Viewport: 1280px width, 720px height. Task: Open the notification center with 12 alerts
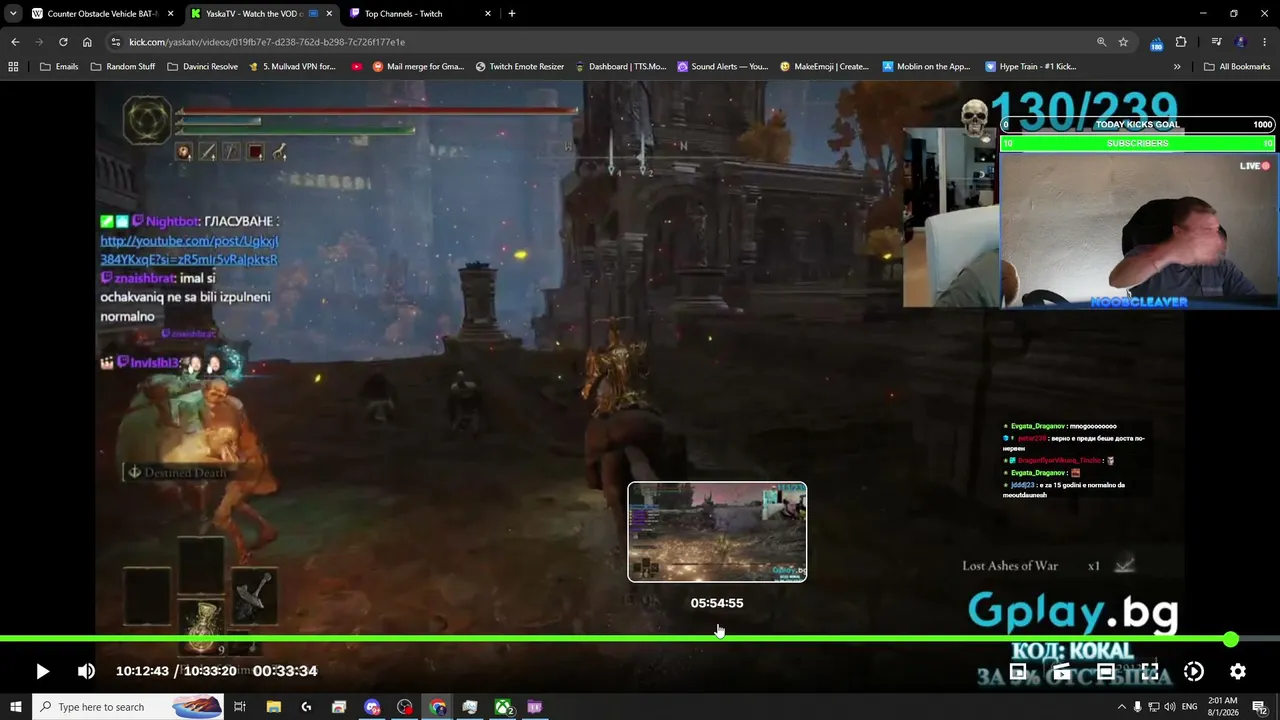click(1262, 707)
